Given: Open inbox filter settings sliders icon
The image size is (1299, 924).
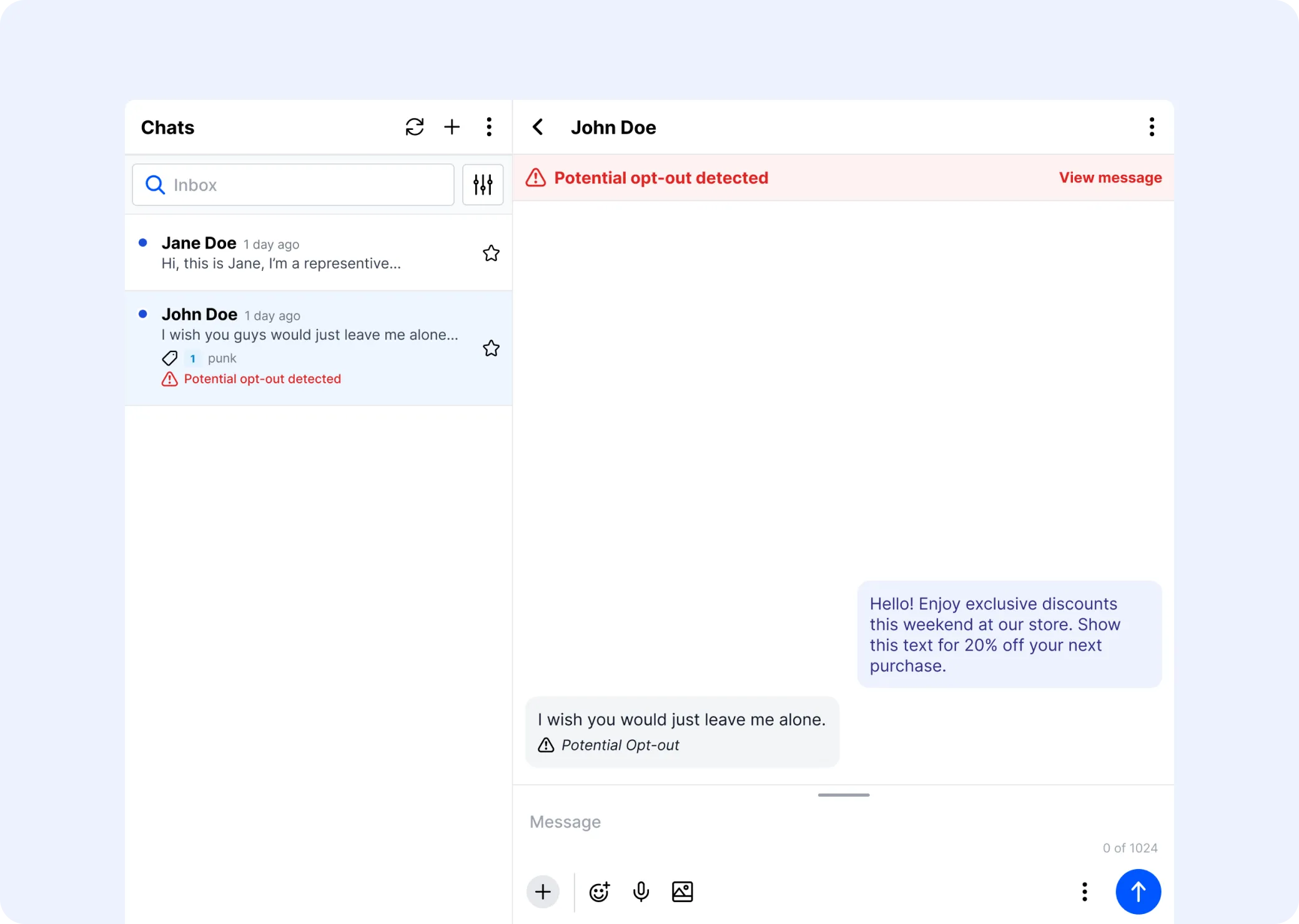Looking at the screenshot, I should (x=483, y=185).
